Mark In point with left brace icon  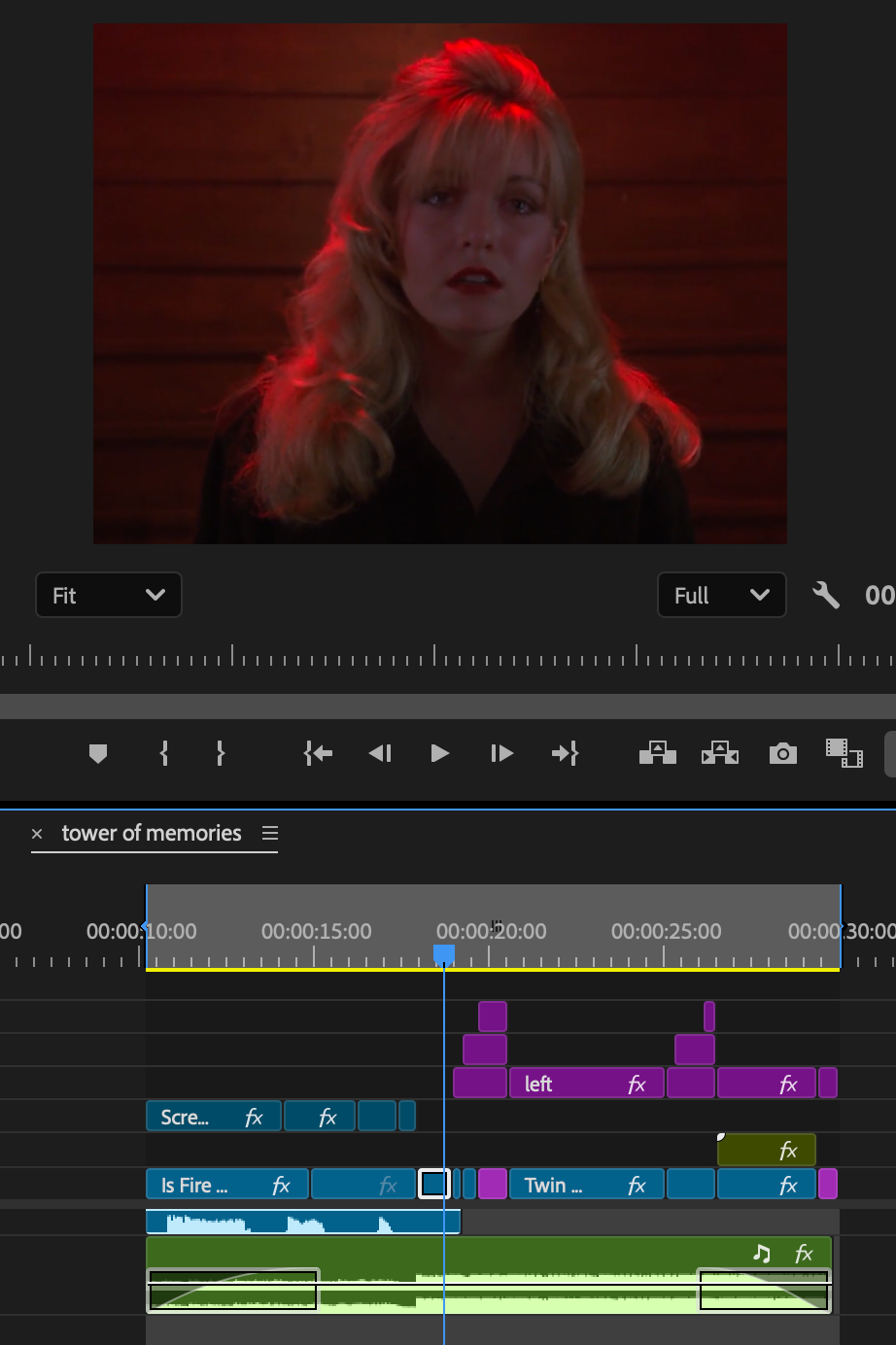[x=164, y=753]
